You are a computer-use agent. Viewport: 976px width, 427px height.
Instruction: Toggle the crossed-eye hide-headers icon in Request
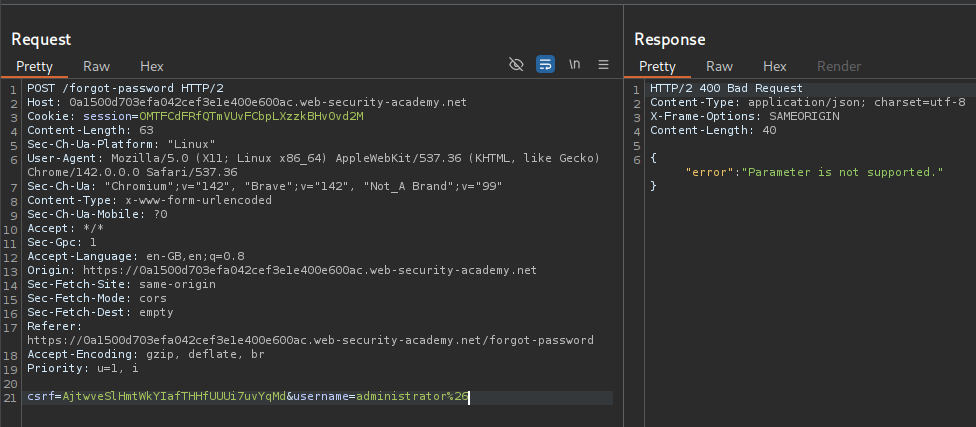516,64
